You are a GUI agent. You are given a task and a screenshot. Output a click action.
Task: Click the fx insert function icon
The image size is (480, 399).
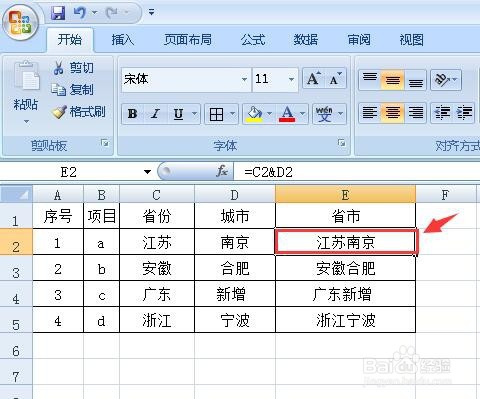[221, 172]
